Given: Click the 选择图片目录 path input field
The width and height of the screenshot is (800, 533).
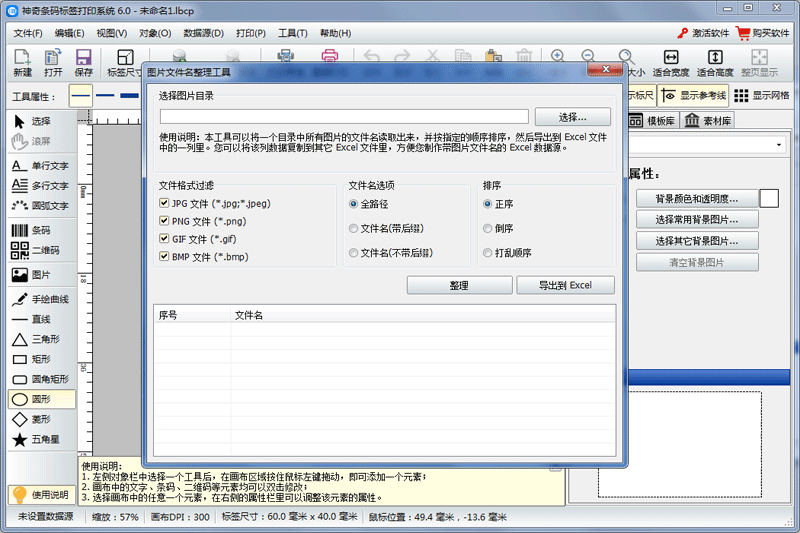Looking at the screenshot, I should point(343,117).
